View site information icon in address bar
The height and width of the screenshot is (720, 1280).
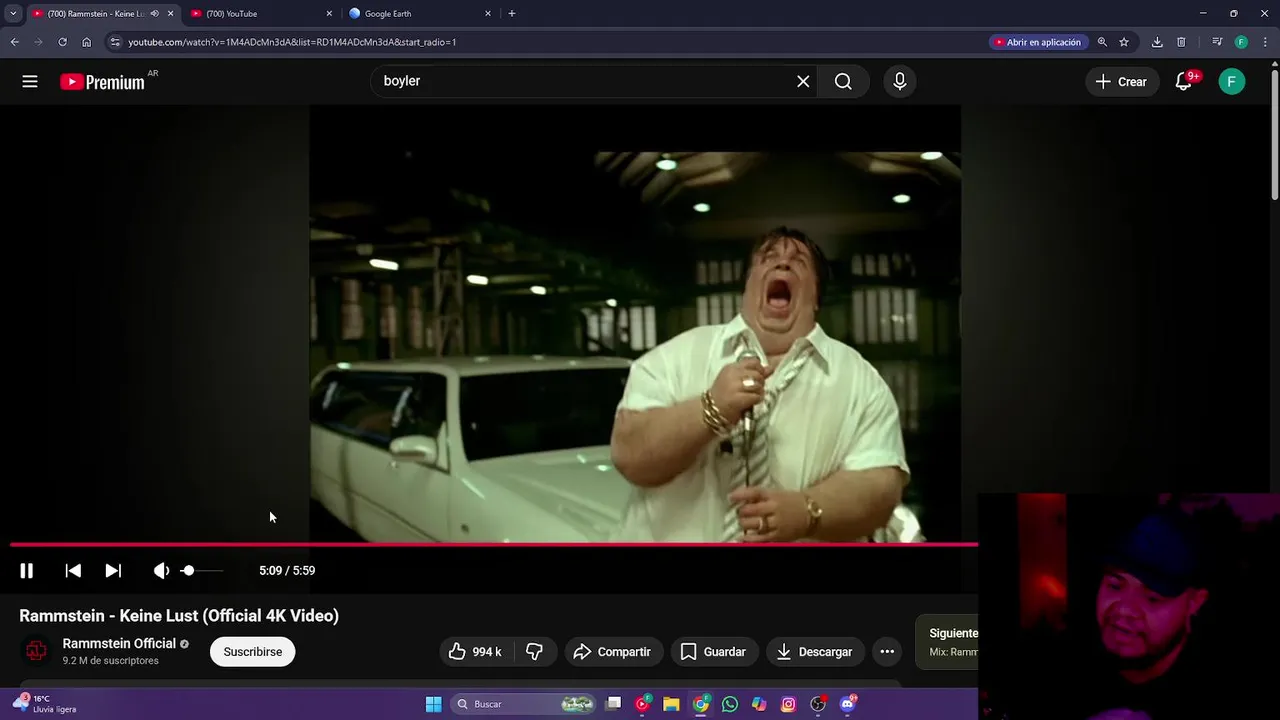pyautogui.click(x=115, y=42)
